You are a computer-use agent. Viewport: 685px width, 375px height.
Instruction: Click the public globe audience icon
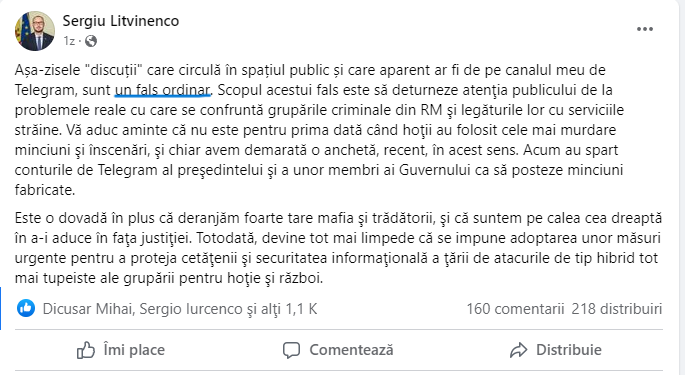[91, 41]
